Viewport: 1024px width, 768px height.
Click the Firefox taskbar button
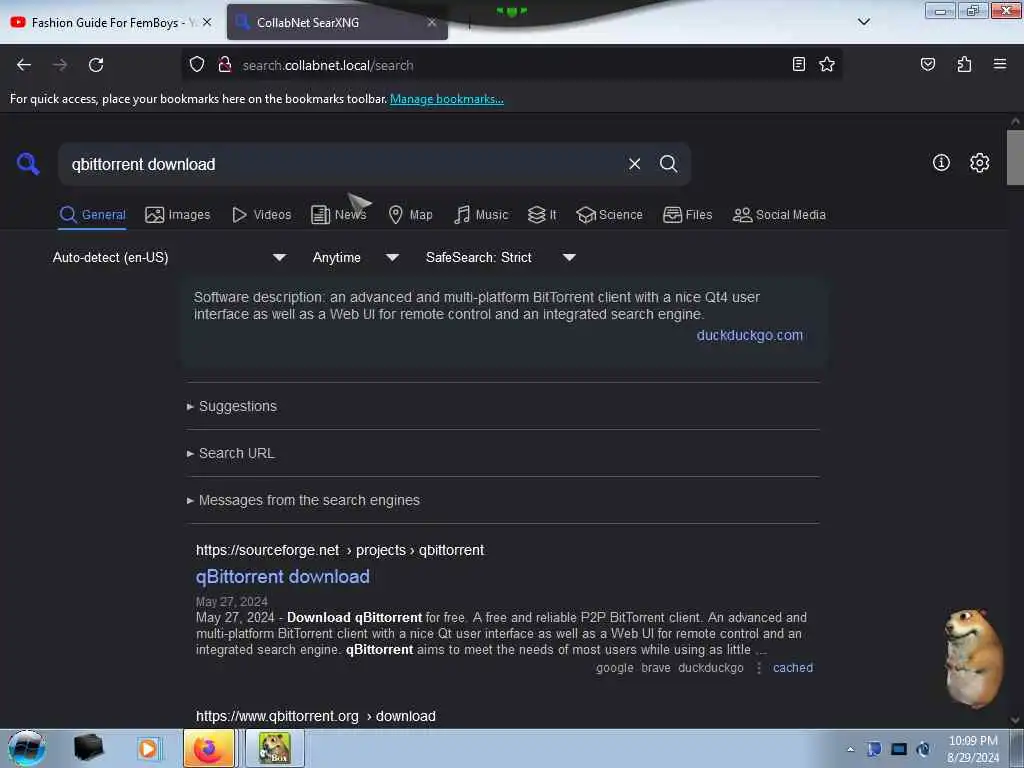209,748
